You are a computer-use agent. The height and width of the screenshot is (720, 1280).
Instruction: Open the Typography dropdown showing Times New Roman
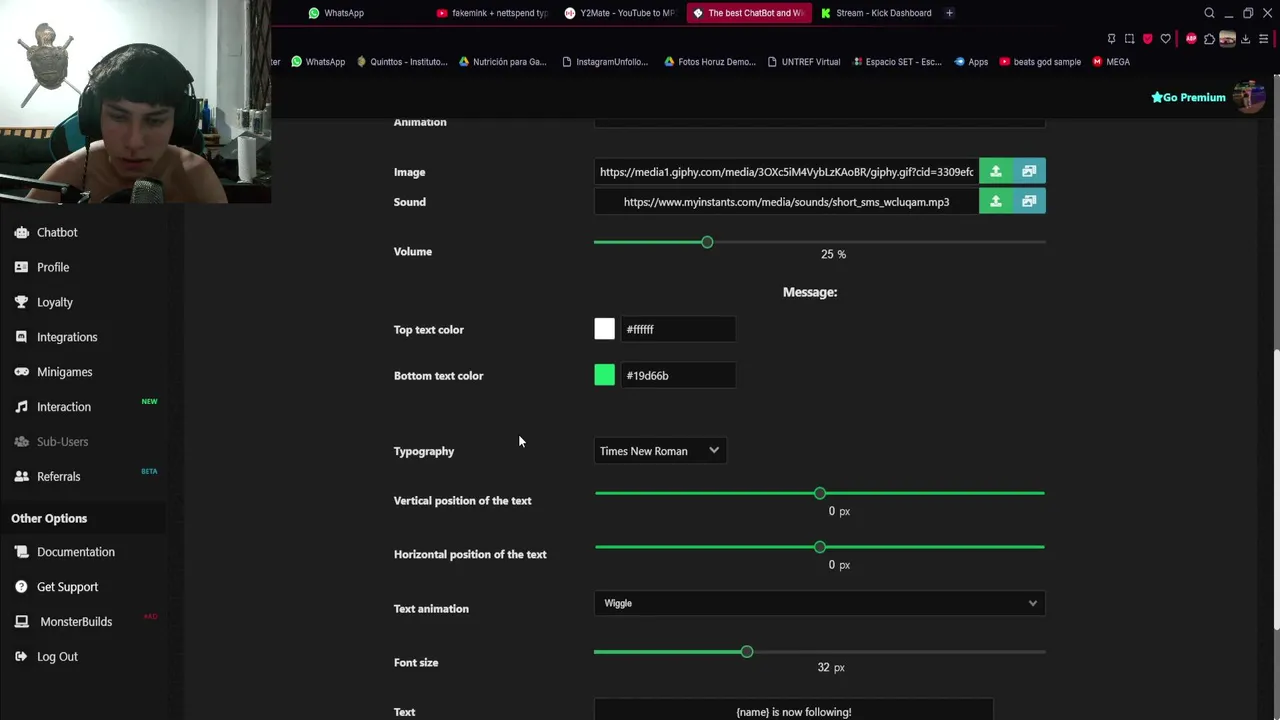click(659, 451)
